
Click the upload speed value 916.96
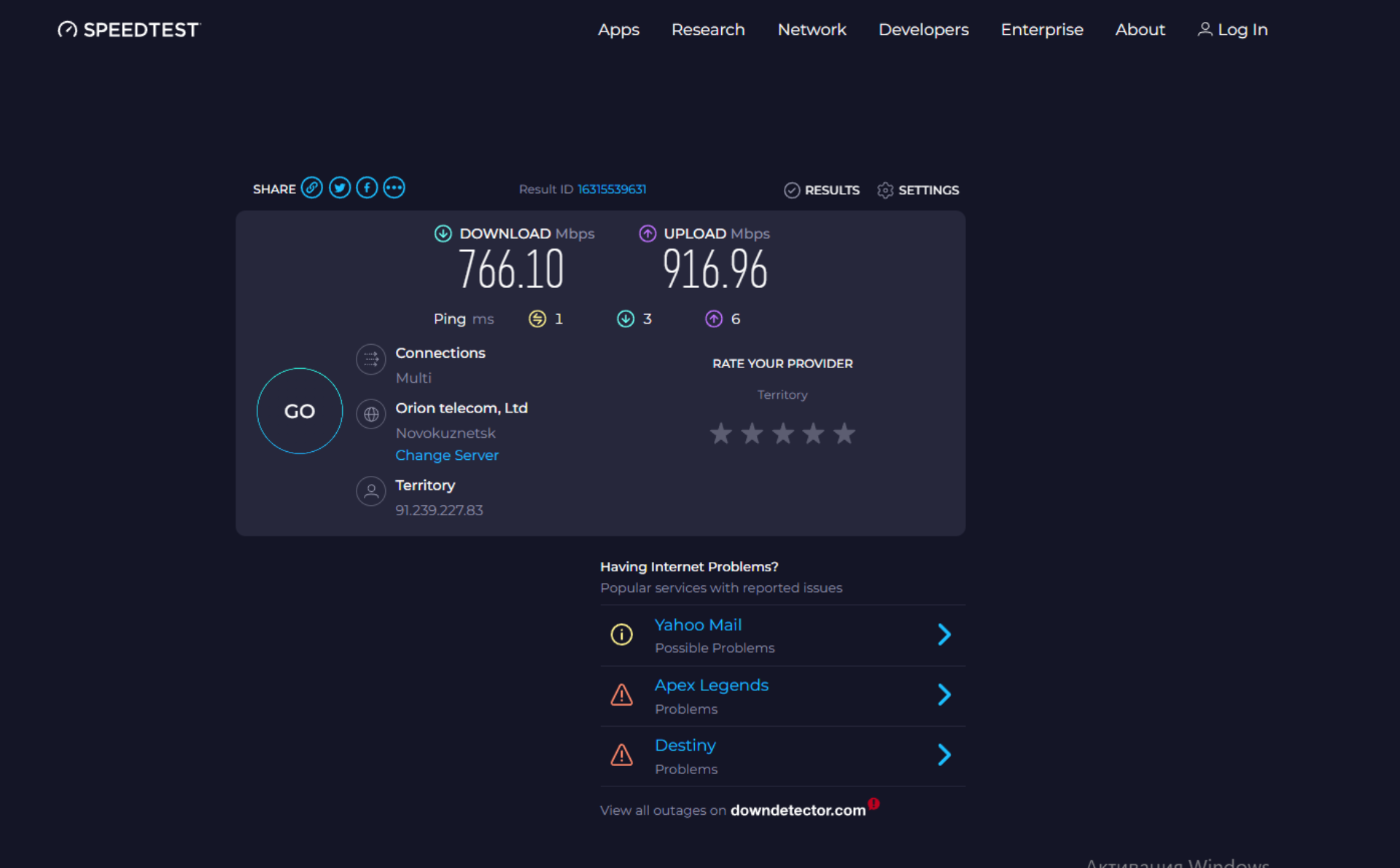715,270
